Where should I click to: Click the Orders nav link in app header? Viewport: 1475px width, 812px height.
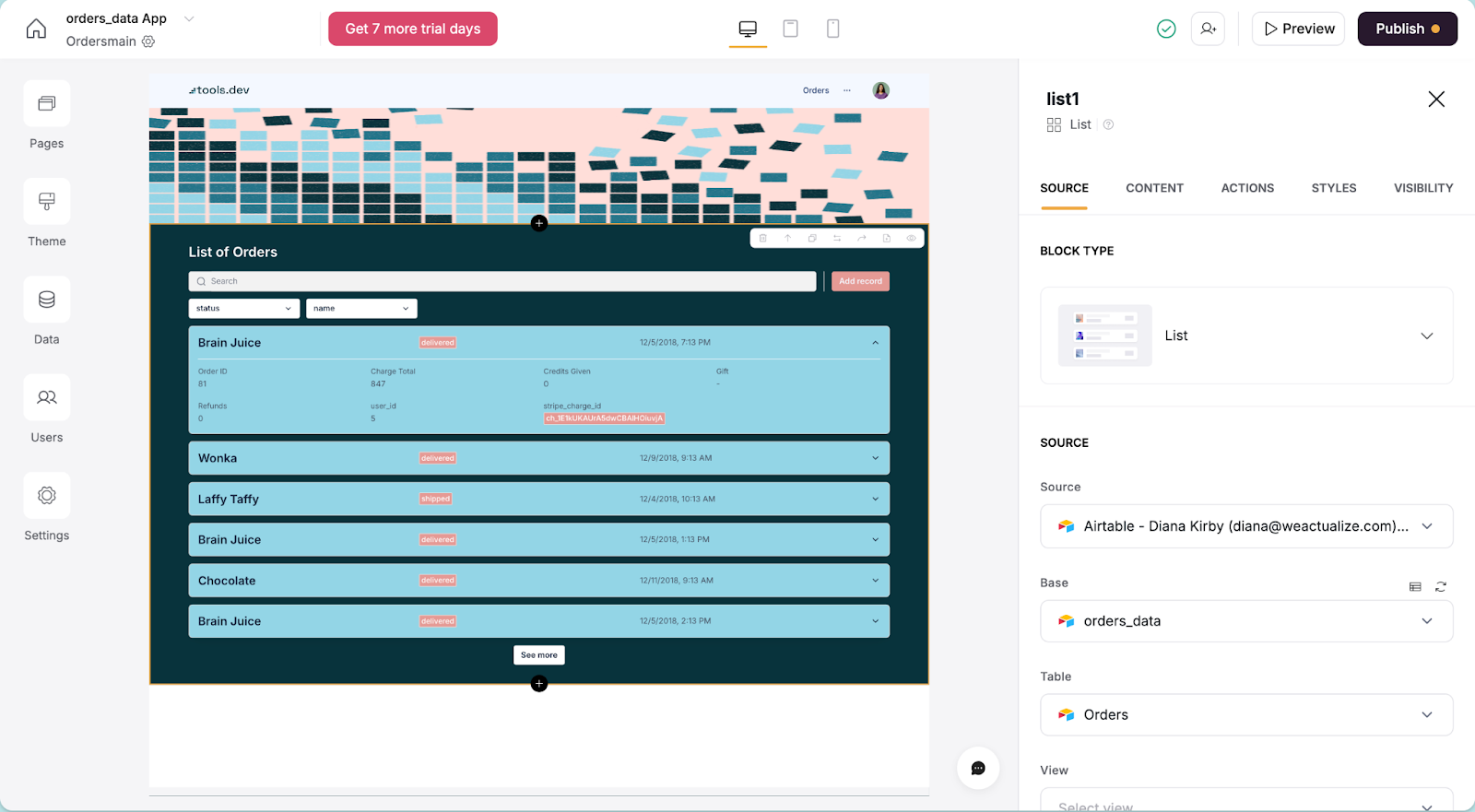pyautogui.click(x=816, y=90)
